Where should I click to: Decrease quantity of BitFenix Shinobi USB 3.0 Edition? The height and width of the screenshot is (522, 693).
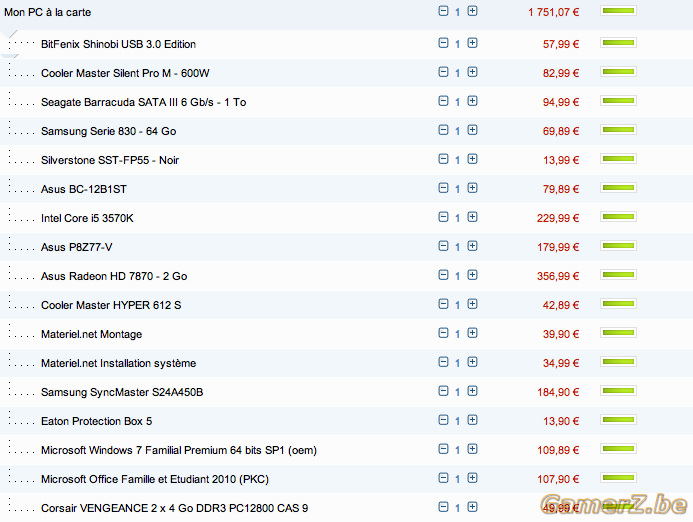tap(443, 43)
